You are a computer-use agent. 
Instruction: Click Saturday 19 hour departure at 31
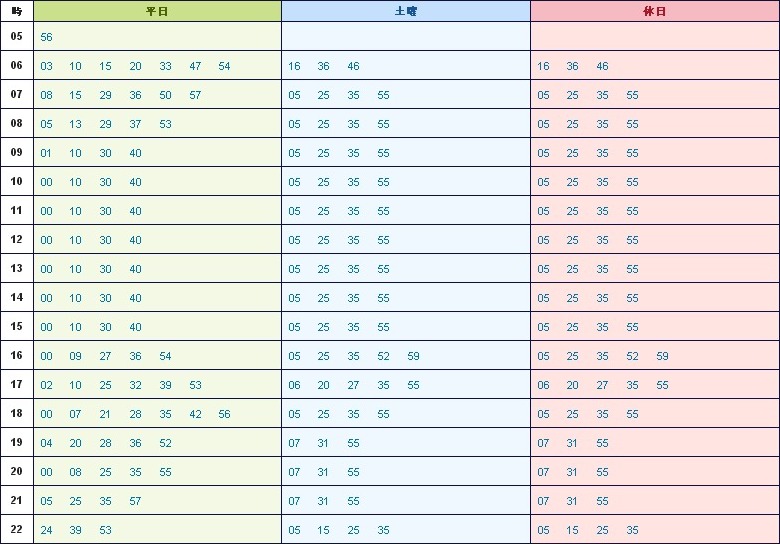(x=323, y=443)
